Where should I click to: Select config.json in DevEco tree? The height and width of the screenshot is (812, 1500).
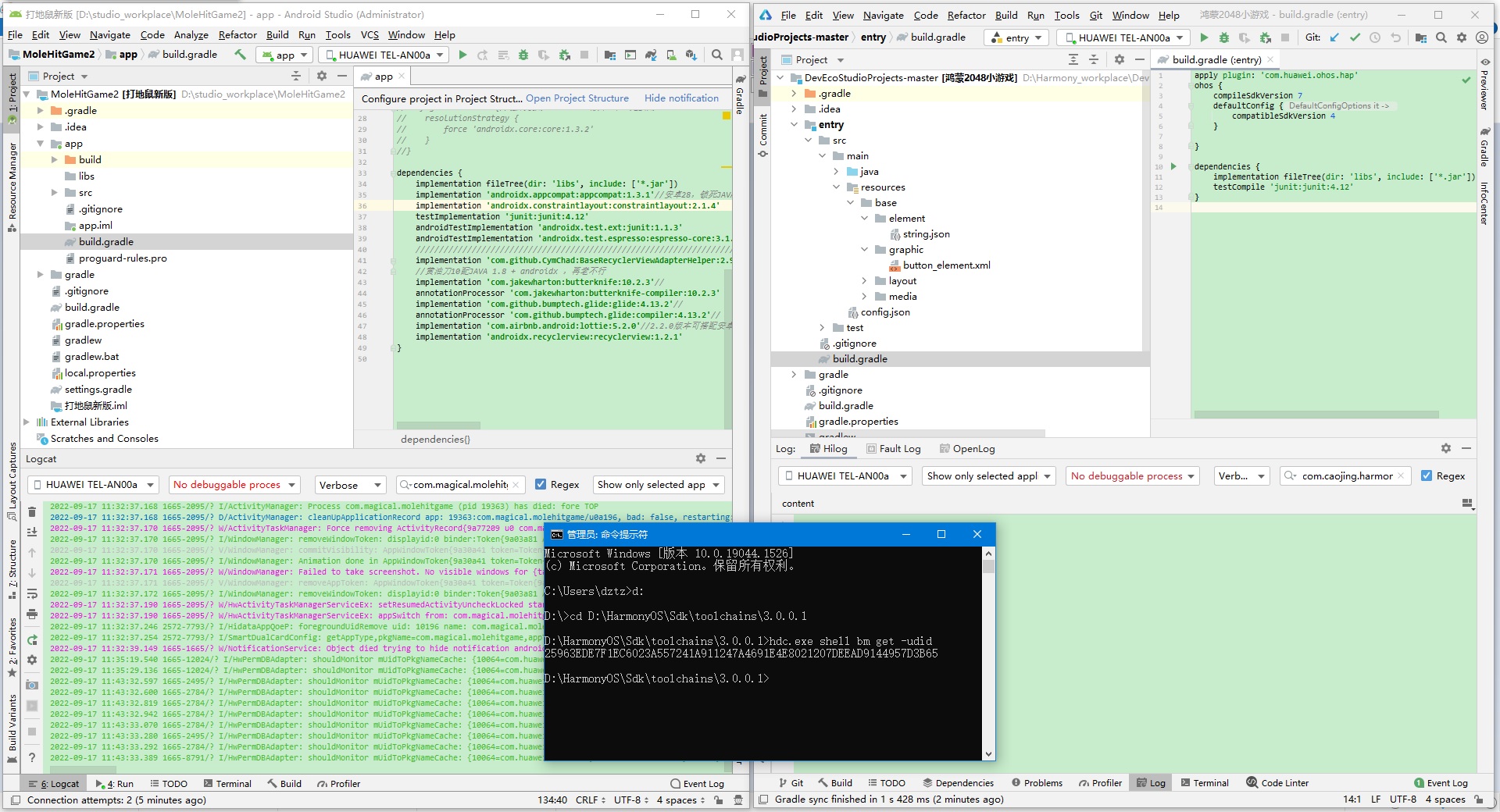click(x=885, y=312)
